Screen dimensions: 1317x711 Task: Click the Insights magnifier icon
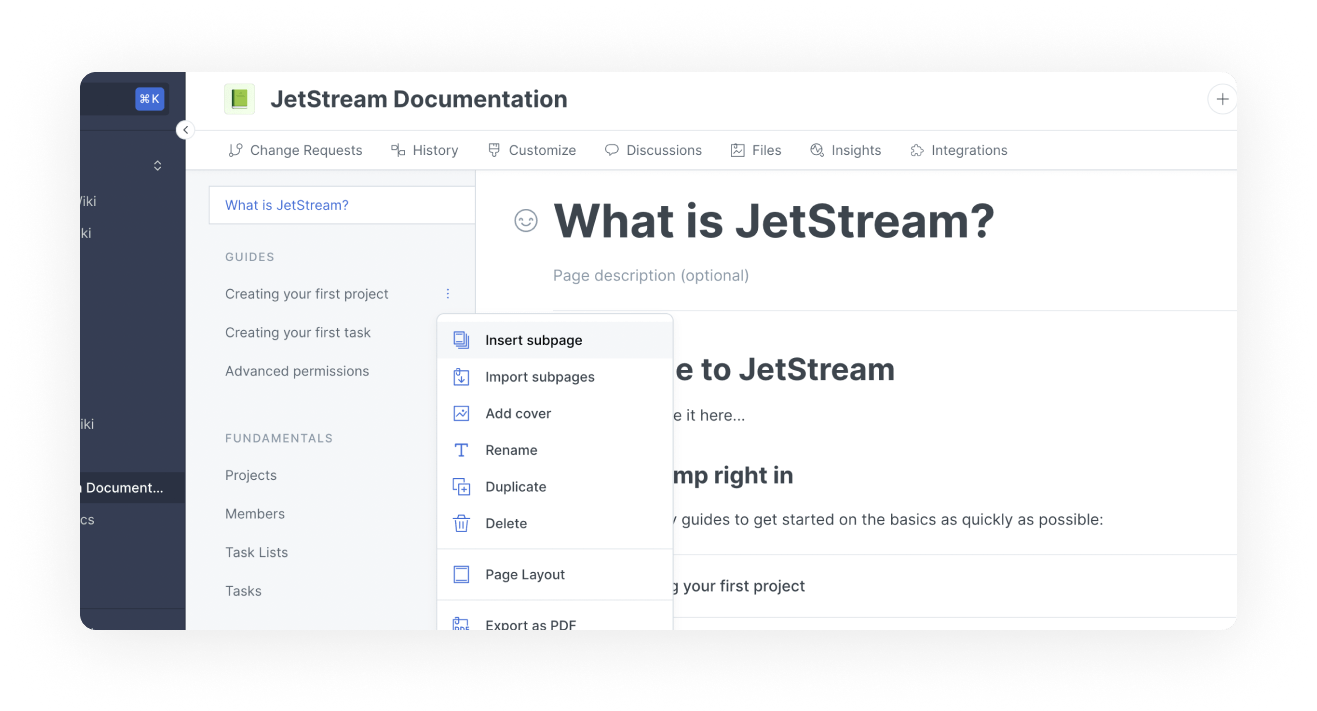[817, 150]
